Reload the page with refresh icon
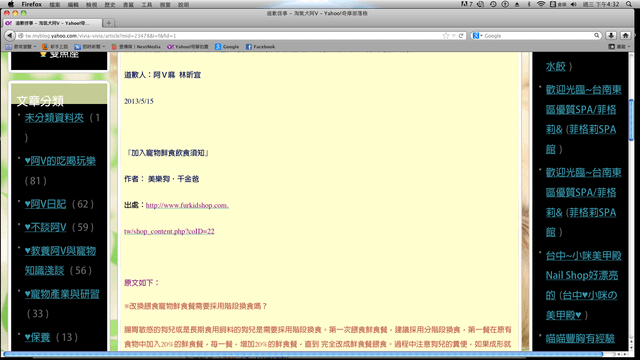The image size is (640, 360). tap(461, 36)
